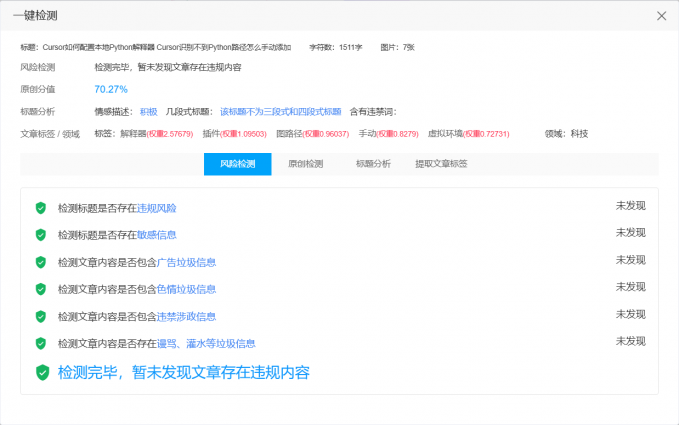This screenshot has width=679, height=425.
Task: Click the 广告垃圾信息 link
Action: pos(186,262)
